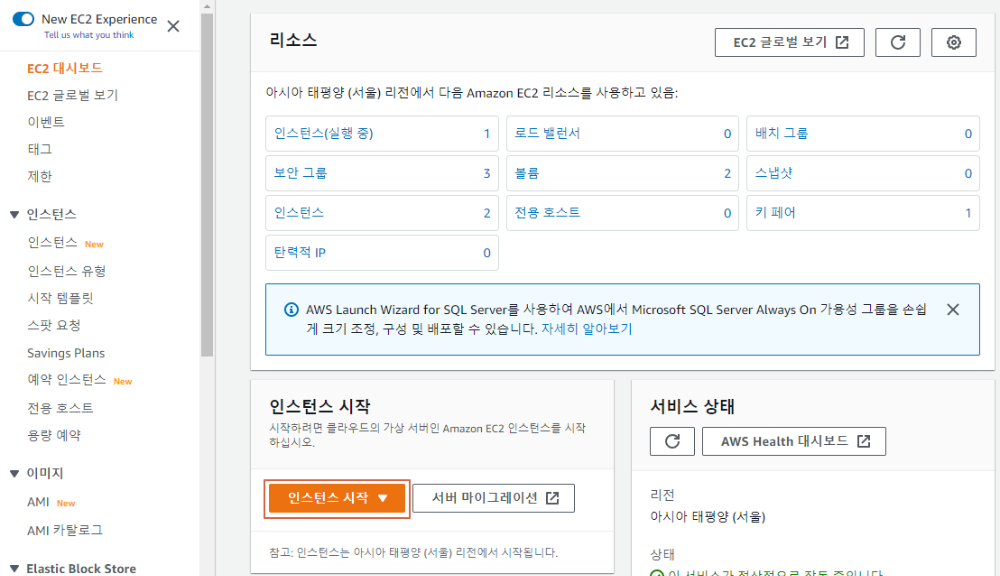Click the 서비스 상태 heading
Viewport: 1000px width, 576px height.
693,406
